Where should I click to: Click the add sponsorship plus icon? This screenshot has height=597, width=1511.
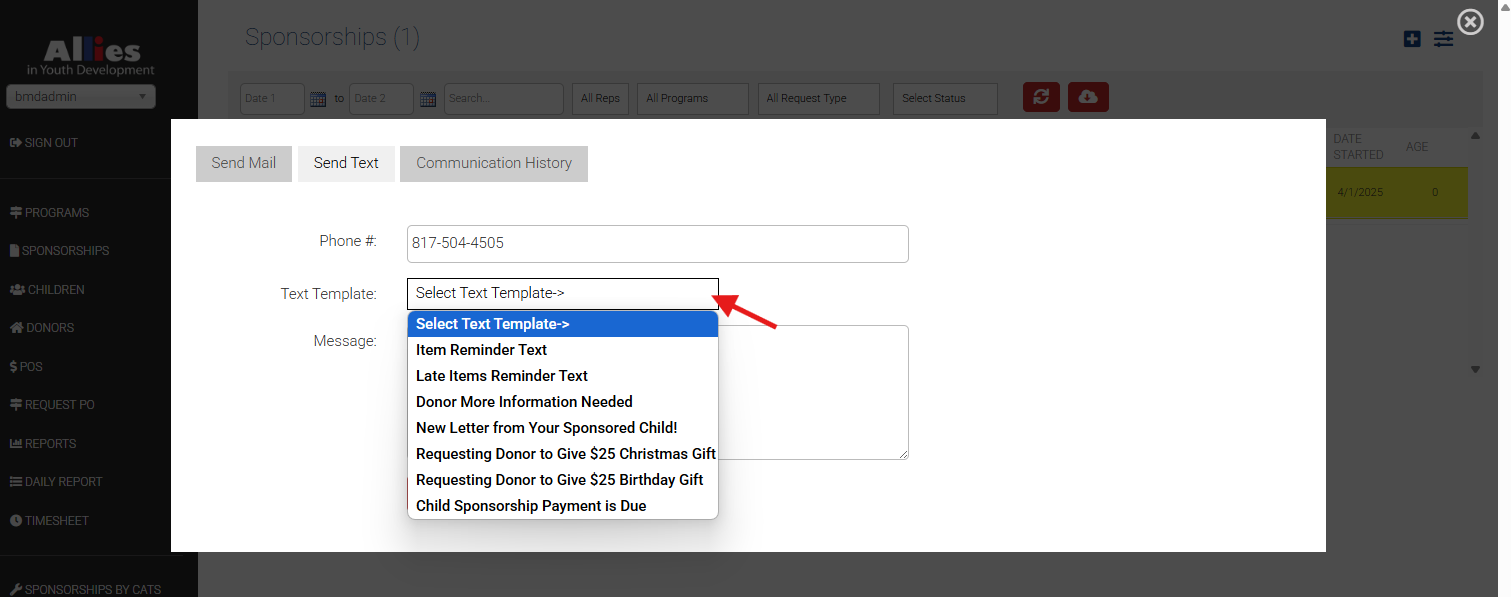(x=1412, y=39)
